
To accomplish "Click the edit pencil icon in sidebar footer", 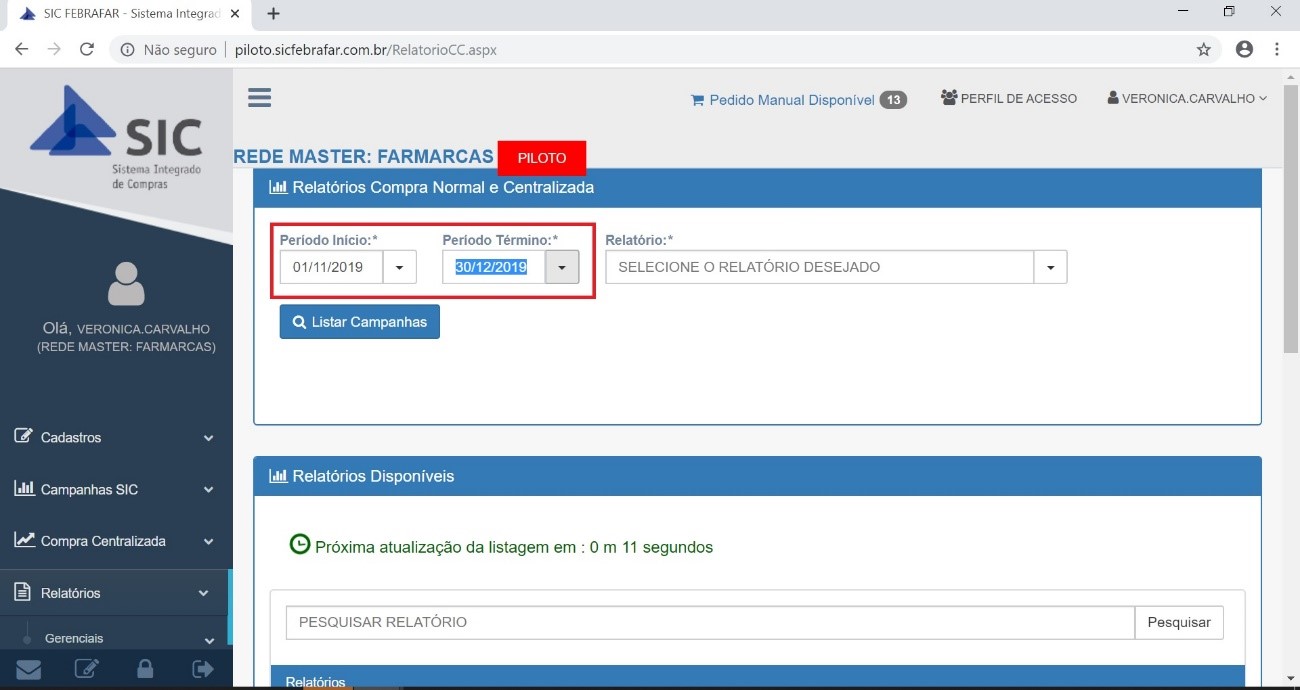I will [87, 669].
